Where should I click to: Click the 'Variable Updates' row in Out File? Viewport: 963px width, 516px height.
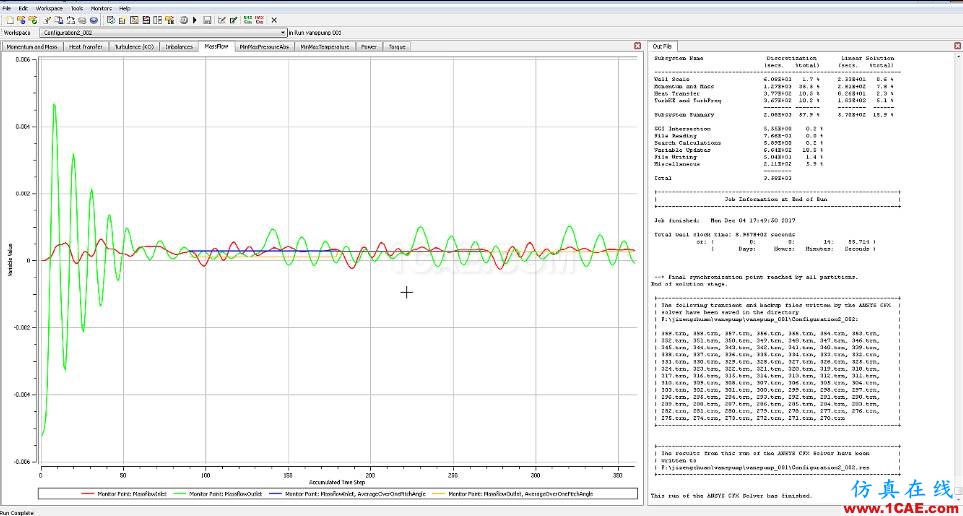[x=739, y=150]
